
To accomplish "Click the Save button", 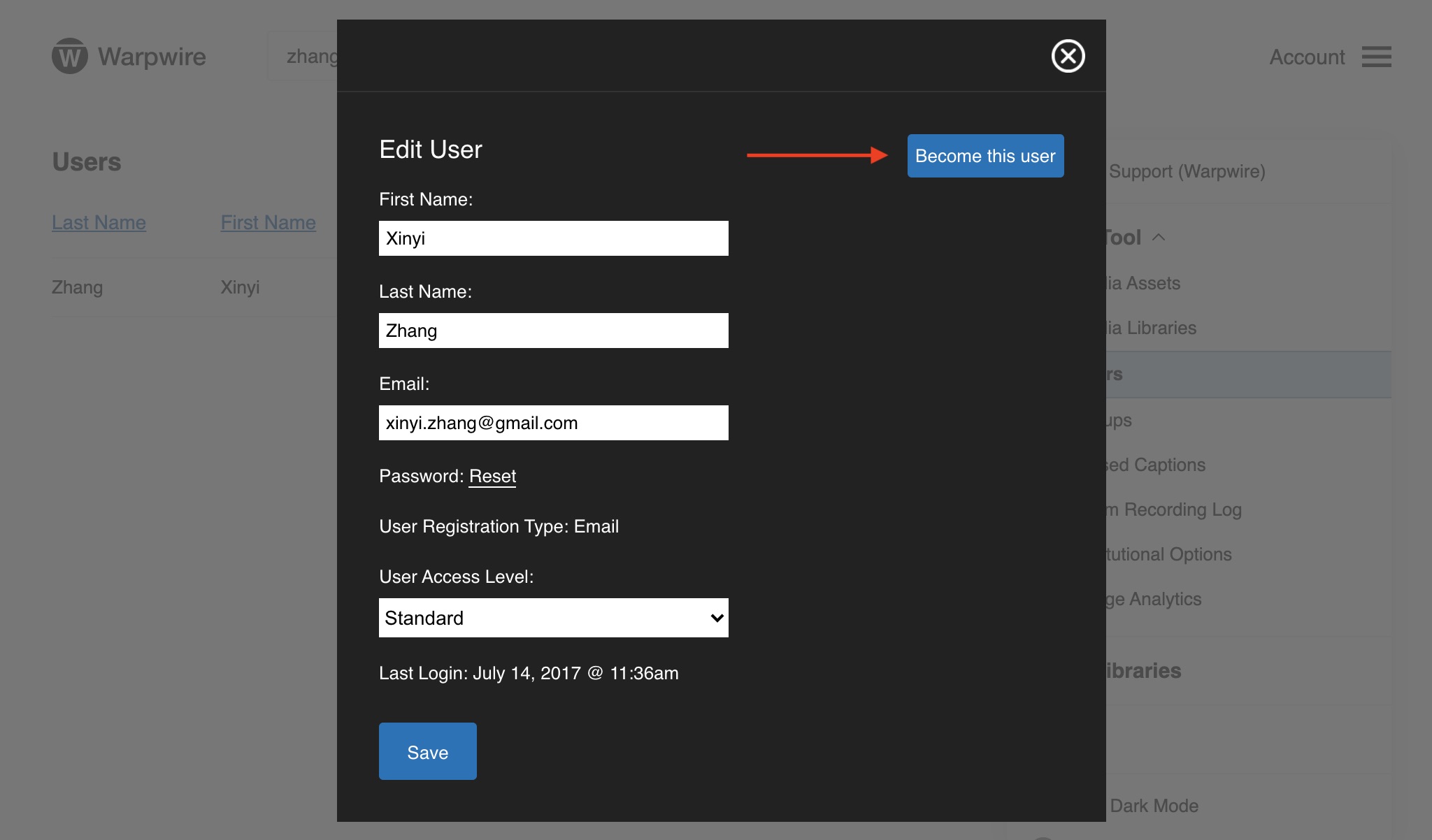I will point(427,751).
